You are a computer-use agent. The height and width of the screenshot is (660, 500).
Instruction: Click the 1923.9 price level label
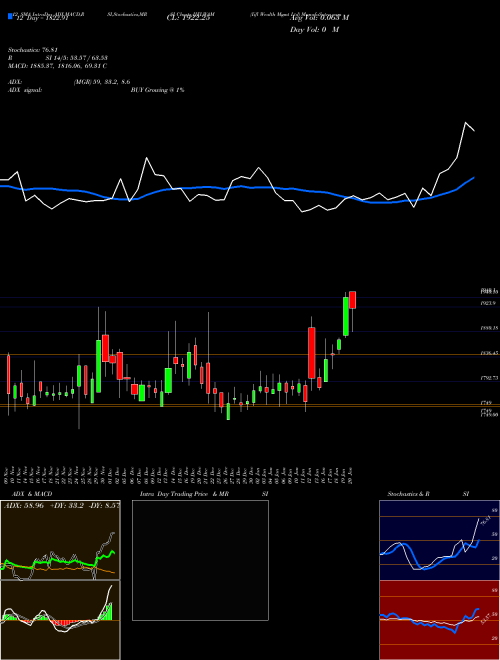[489, 303]
